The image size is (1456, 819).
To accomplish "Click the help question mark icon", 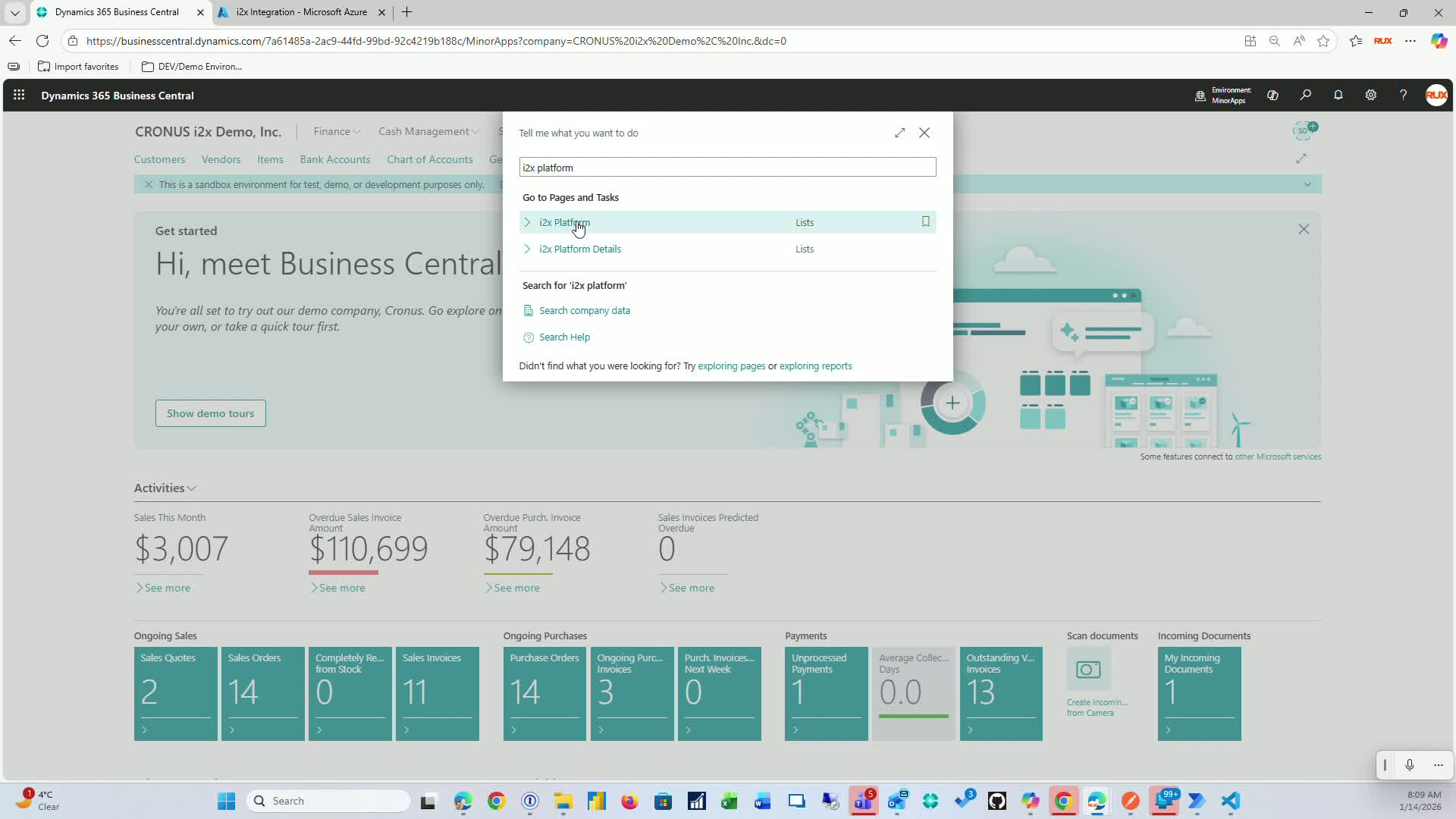I will (1403, 96).
